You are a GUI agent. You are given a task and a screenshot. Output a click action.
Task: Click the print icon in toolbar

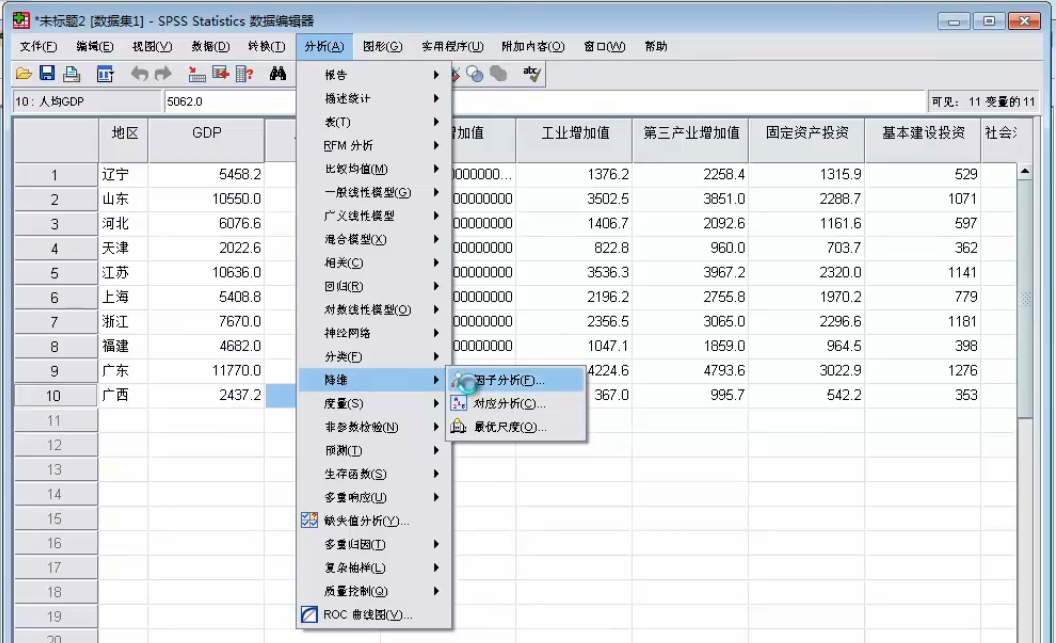[71, 73]
